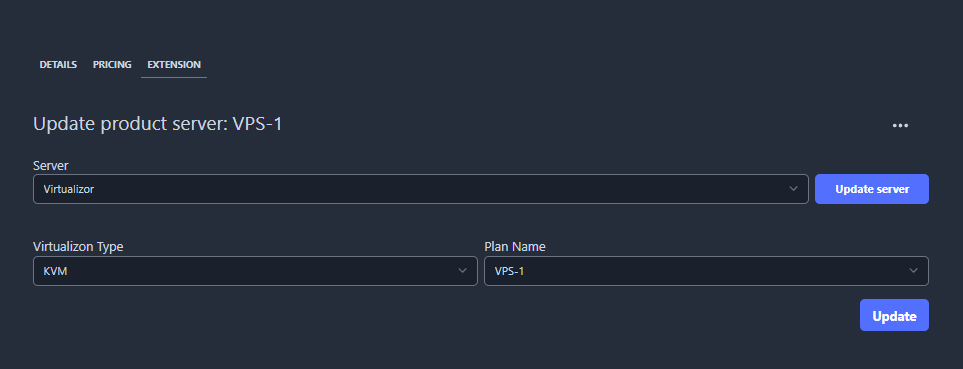Select the EXTENSION tab

pos(174,64)
